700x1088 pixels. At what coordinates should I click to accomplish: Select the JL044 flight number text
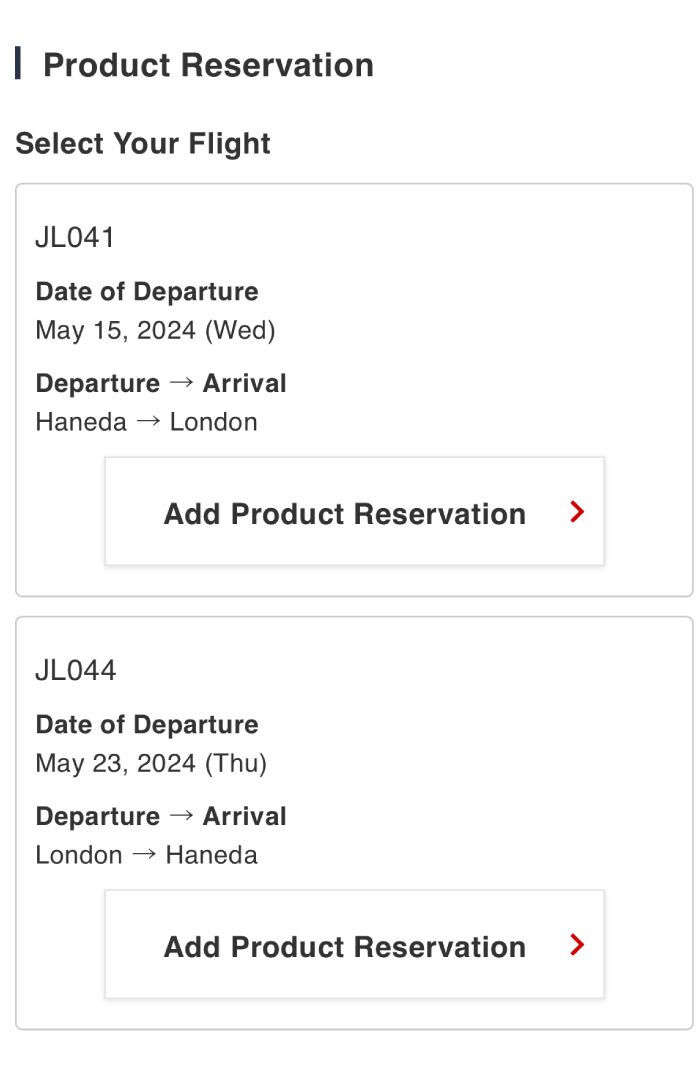pyautogui.click(x=75, y=671)
